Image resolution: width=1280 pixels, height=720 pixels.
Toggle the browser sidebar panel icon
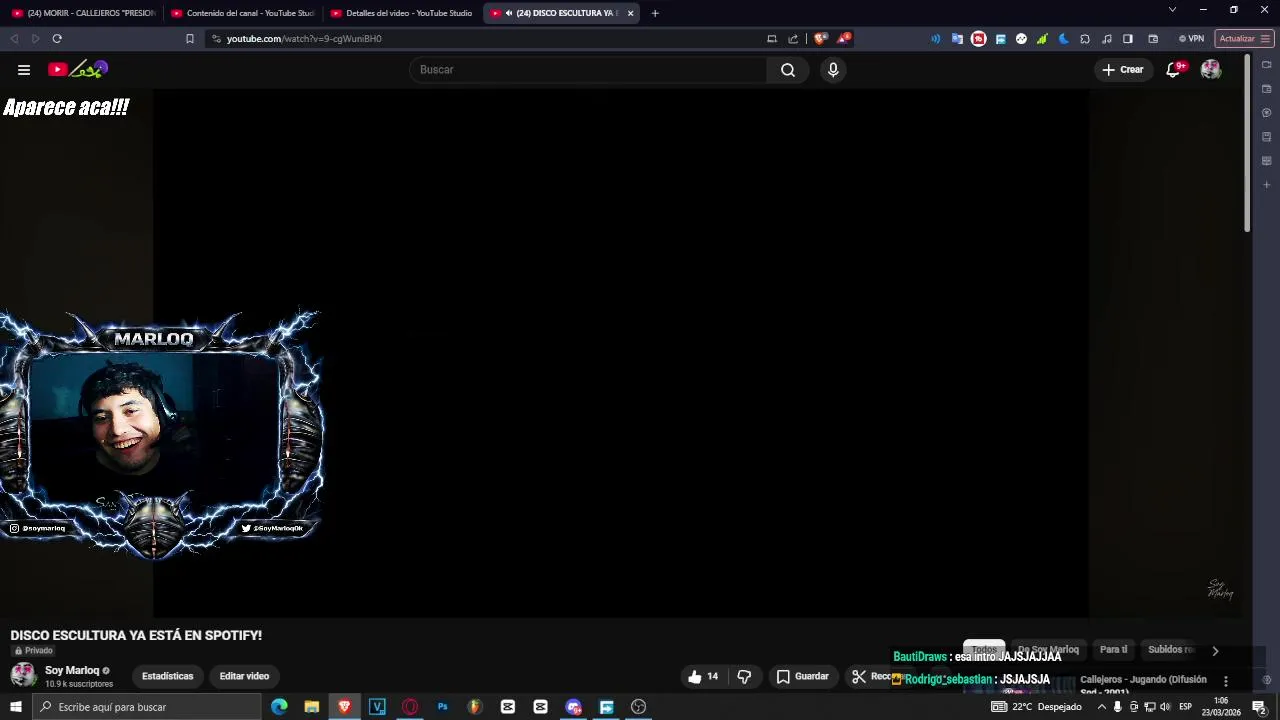pos(1128,39)
